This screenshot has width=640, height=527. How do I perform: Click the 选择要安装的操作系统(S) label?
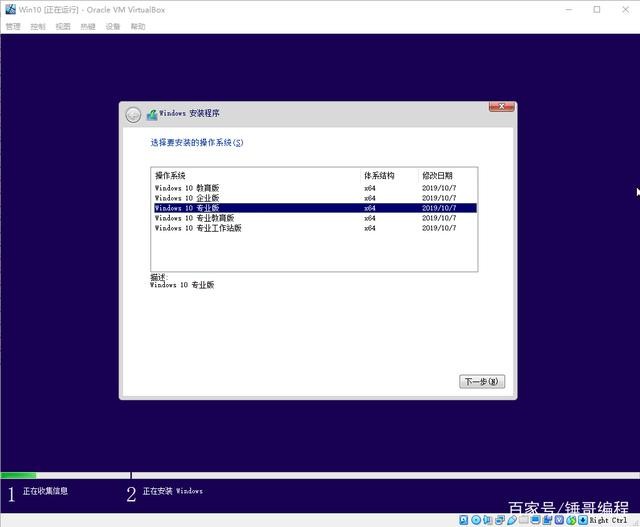pyautogui.click(x=197, y=142)
